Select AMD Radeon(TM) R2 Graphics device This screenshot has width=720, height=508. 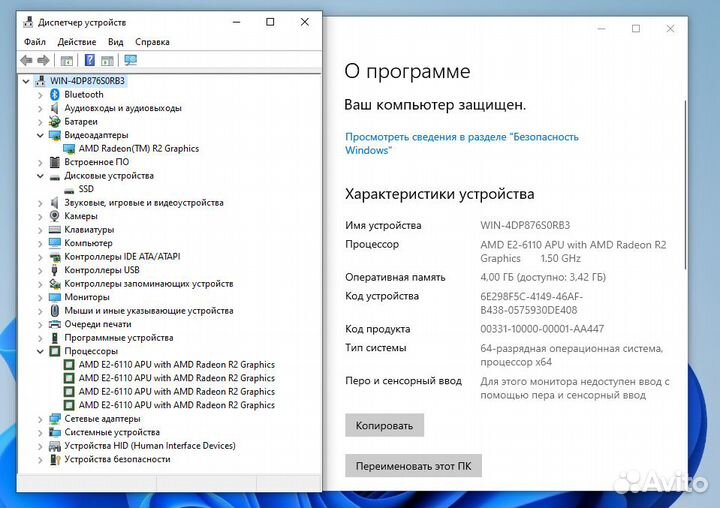[x=139, y=148]
